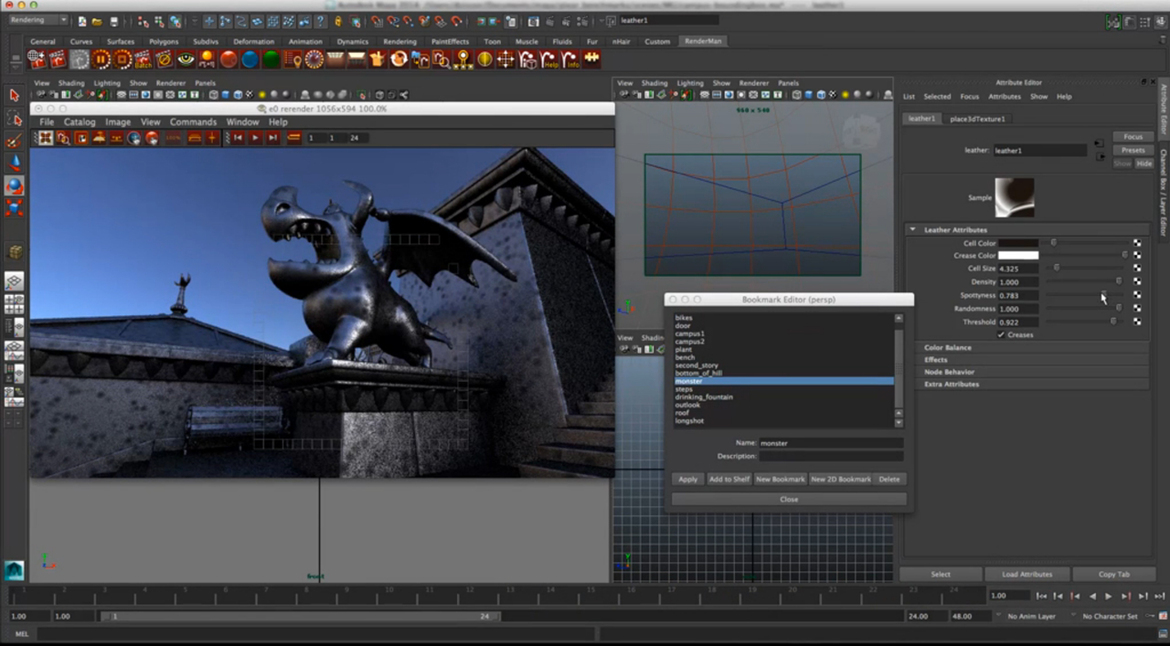This screenshot has height=646, width=1170.
Task: Click the globe icon in render window toolbar
Action: click(x=134, y=138)
